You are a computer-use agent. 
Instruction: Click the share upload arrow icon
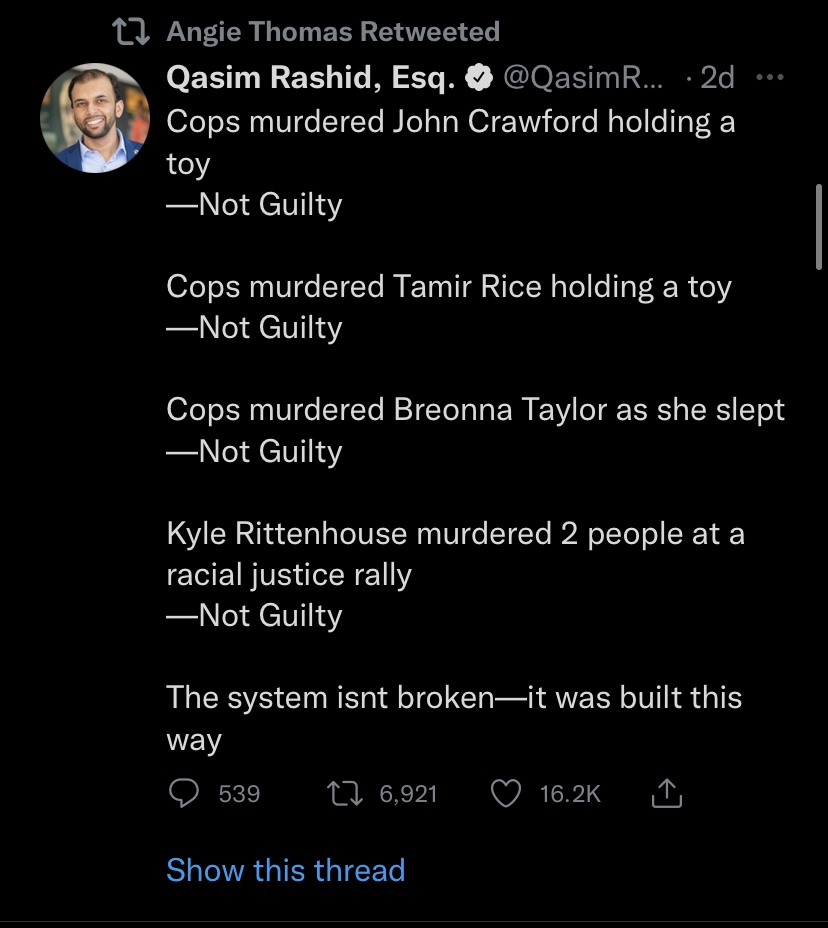(666, 793)
